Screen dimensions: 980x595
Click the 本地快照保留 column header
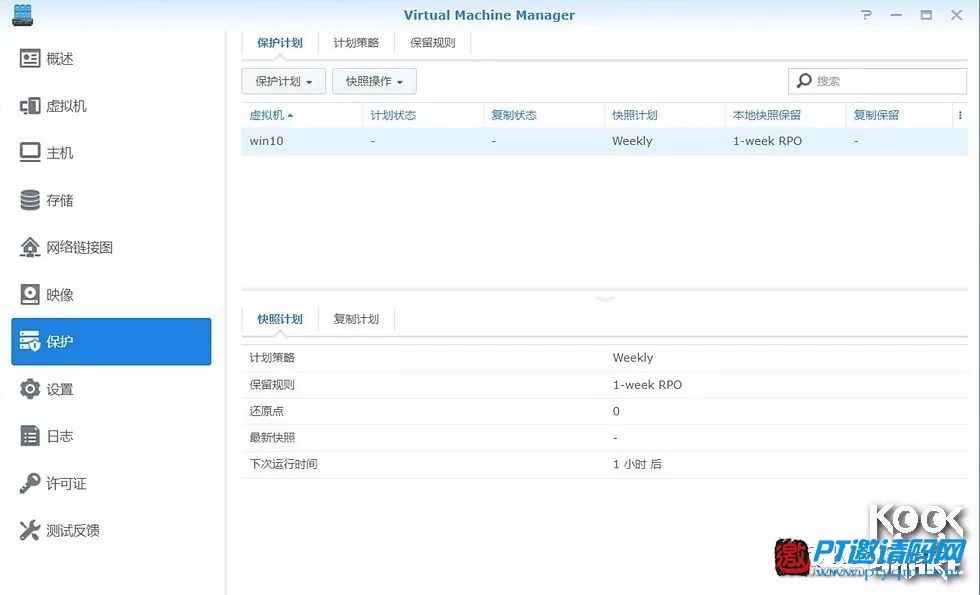767,115
